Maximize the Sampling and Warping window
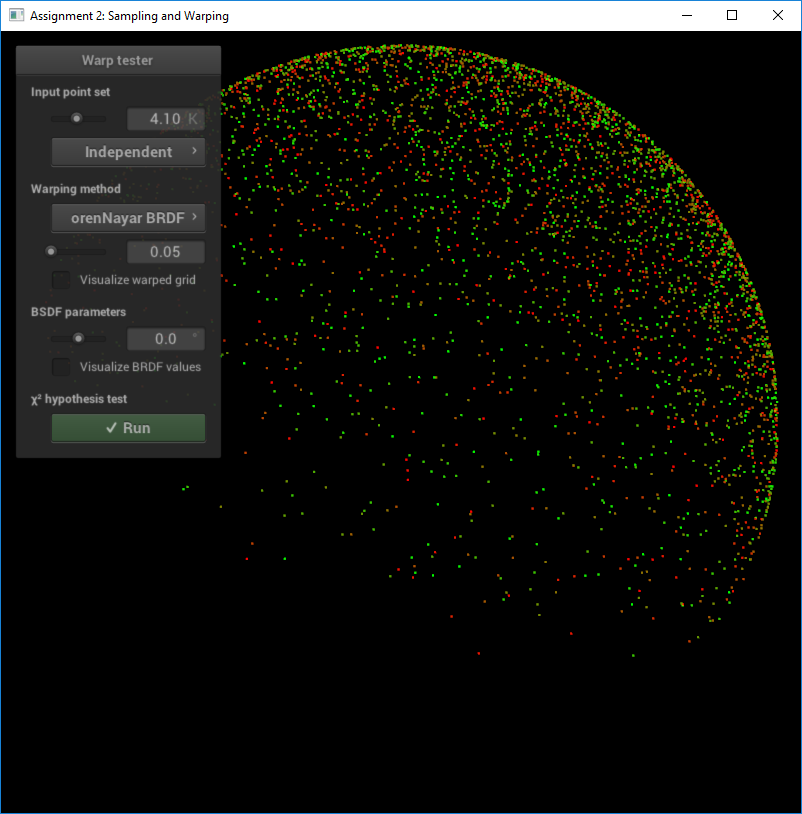Image resolution: width=802 pixels, height=814 pixels. click(x=732, y=16)
